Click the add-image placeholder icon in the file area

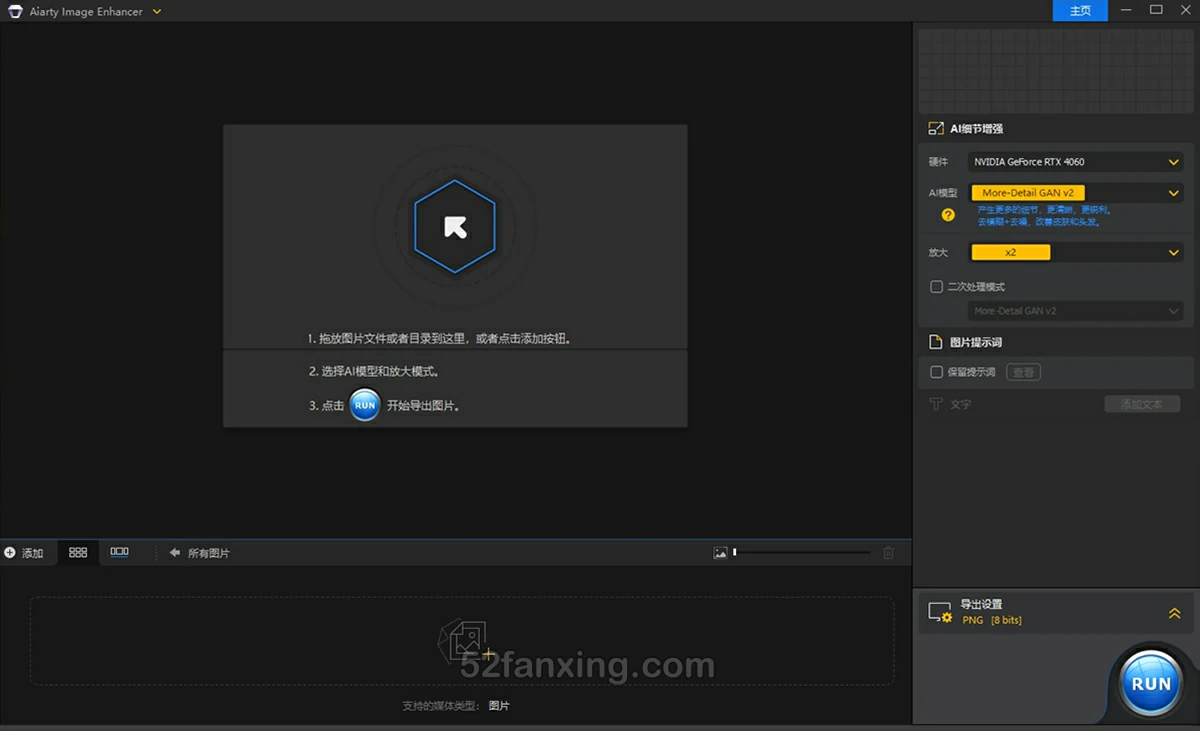pyautogui.click(x=465, y=640)
